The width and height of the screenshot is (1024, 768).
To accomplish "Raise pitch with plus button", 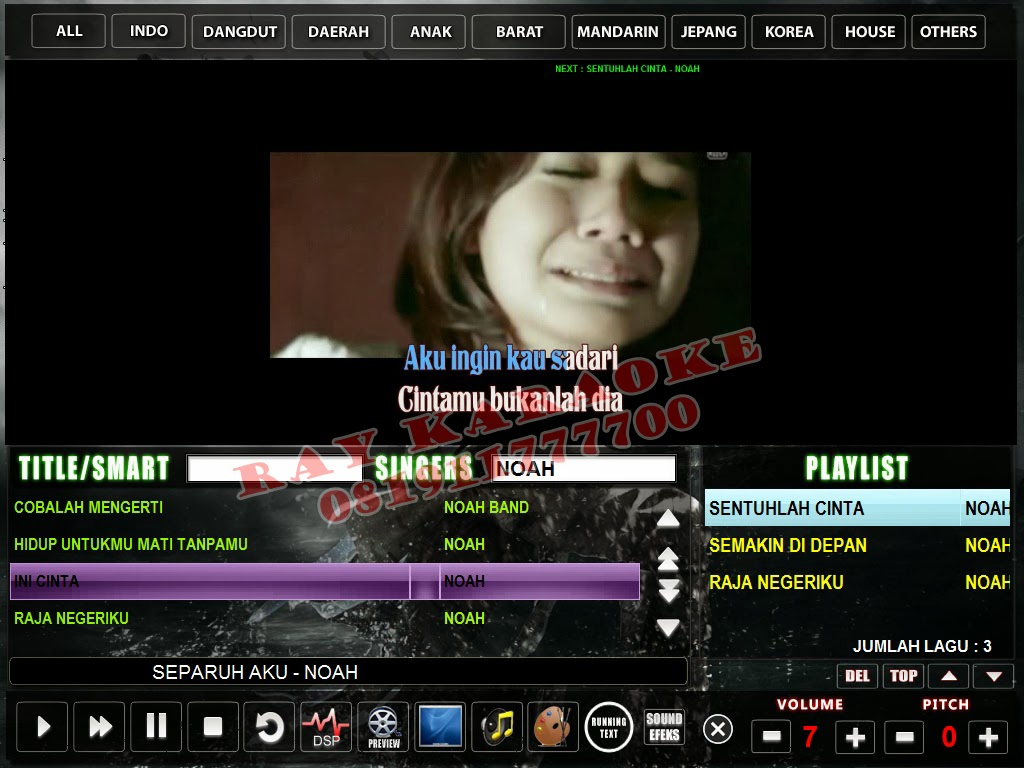I will (988, 737).
